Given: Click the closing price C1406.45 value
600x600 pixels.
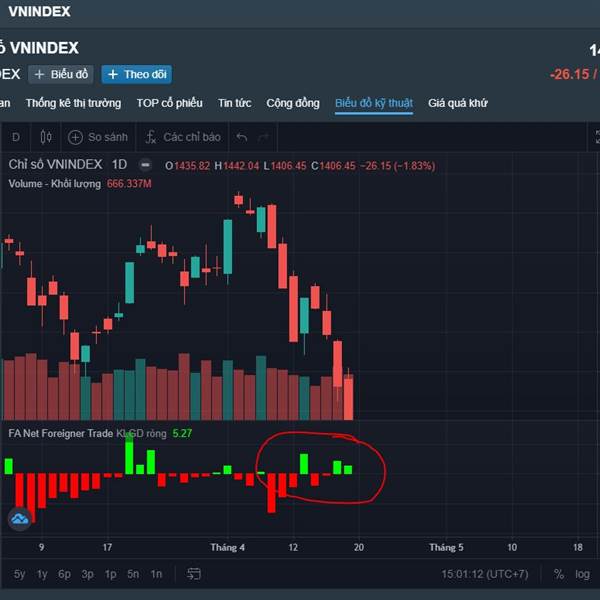Looking at the screenshot, I should click(x=333, y=166).
